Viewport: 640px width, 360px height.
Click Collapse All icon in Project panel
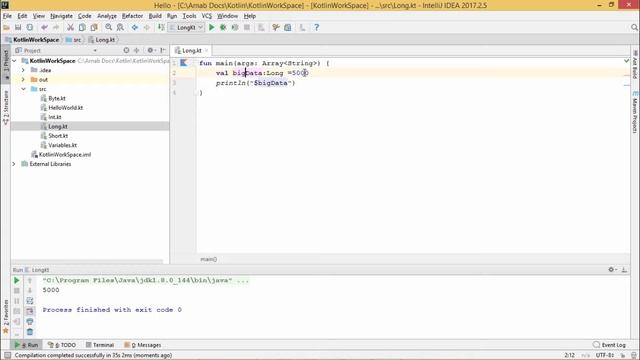(137, 50)
